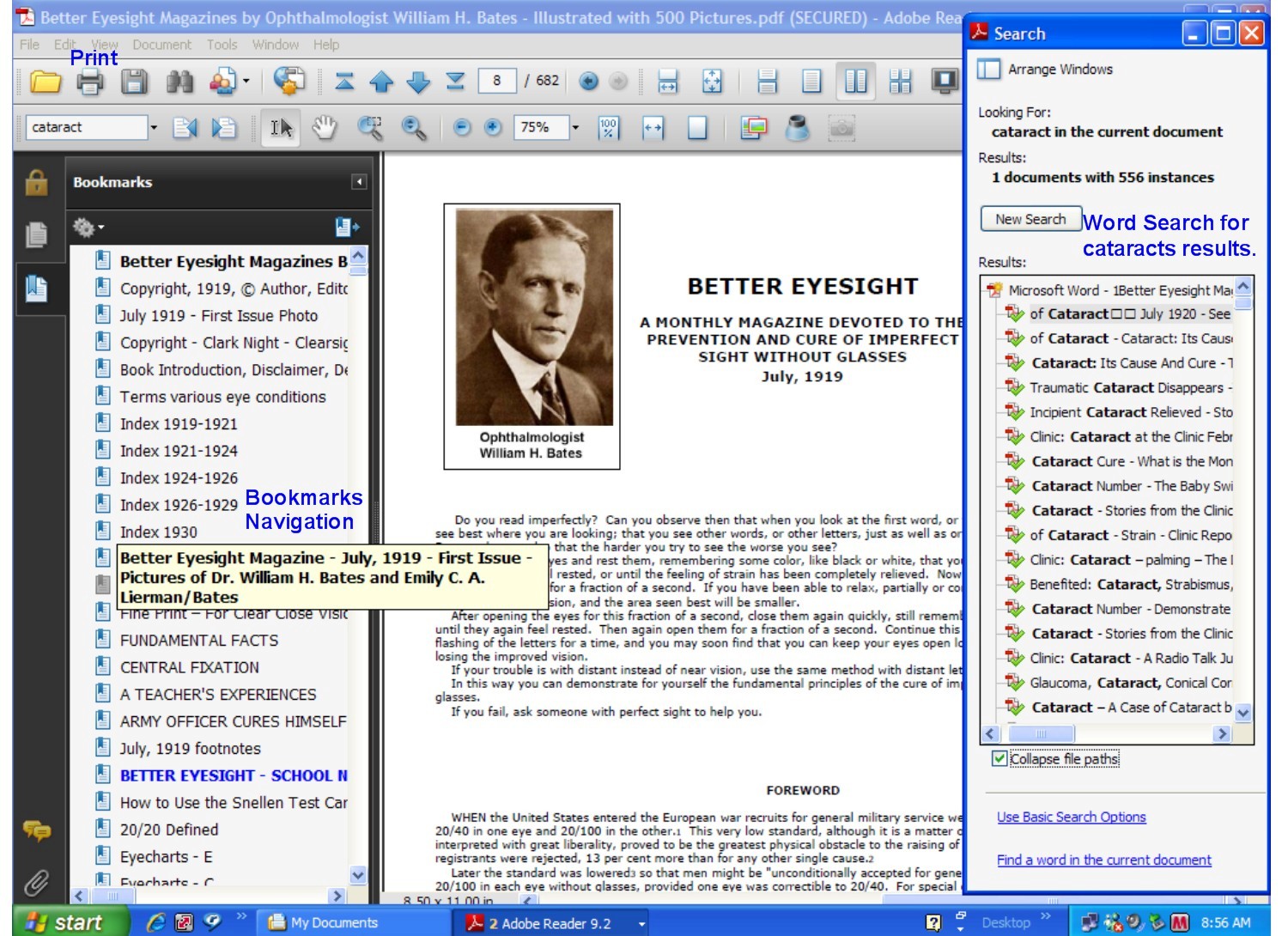This screenshot has height=936, width=1288.
Task: Open the Attachments paperclip panel
Action: (x=36, y=882)
